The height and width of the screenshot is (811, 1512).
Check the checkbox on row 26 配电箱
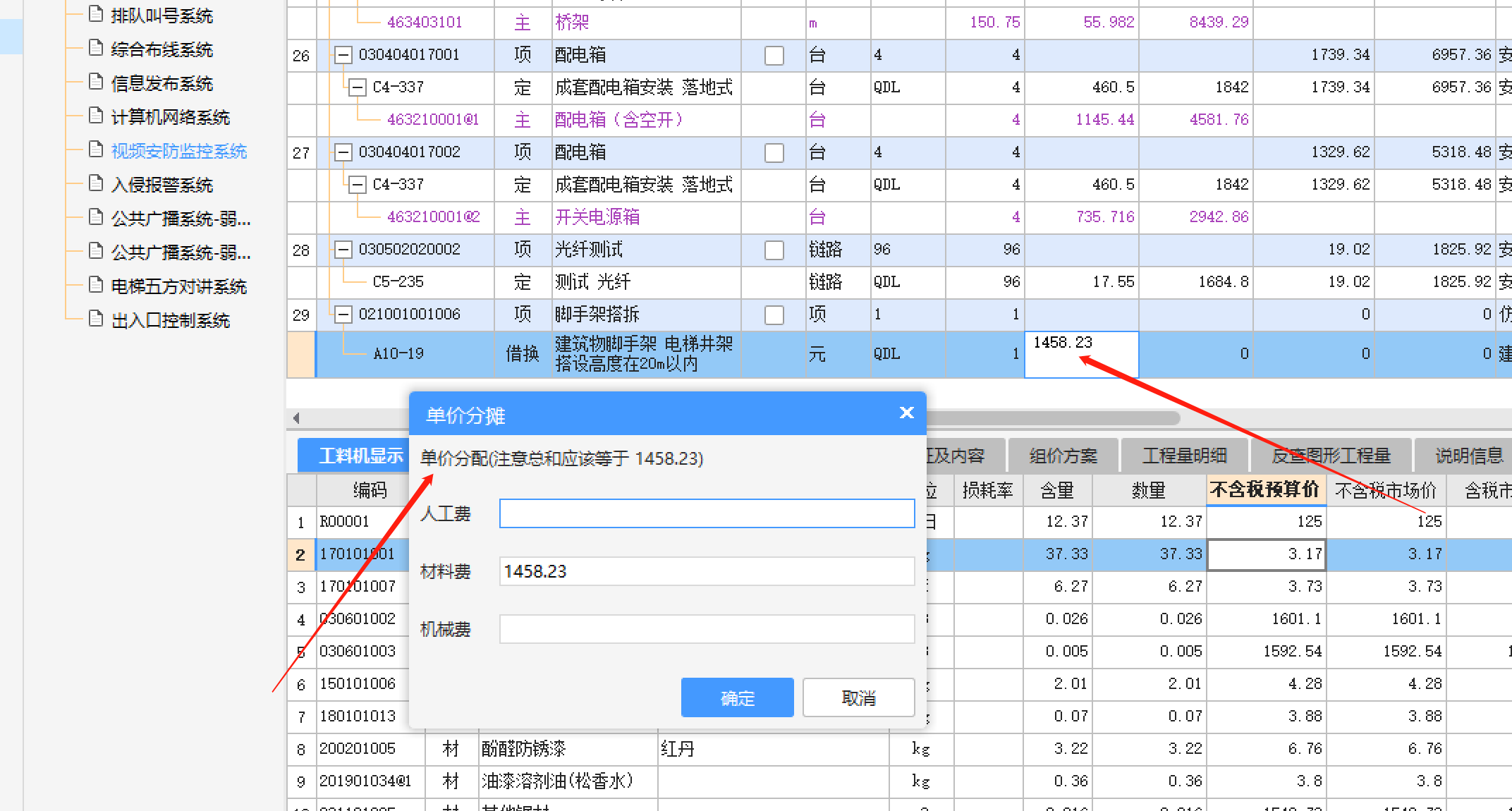point(774,55)
